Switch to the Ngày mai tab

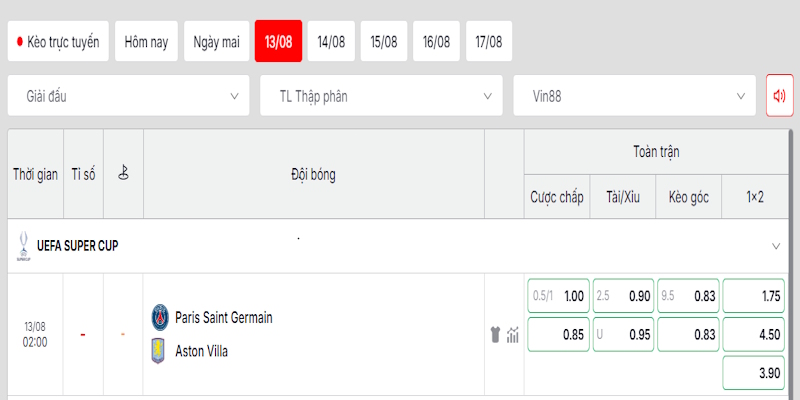(x=216, y=41)
